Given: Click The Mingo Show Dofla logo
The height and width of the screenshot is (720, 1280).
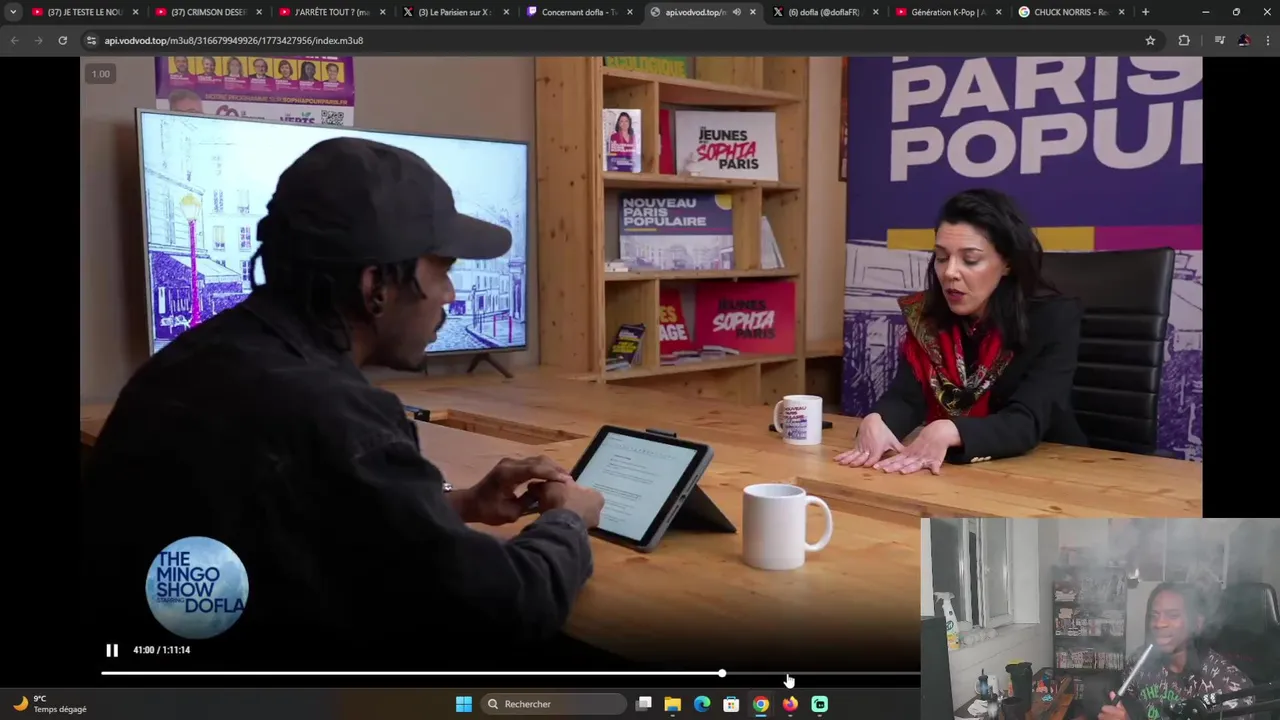Looking at the screenshot, I should (x=197, y=588).
